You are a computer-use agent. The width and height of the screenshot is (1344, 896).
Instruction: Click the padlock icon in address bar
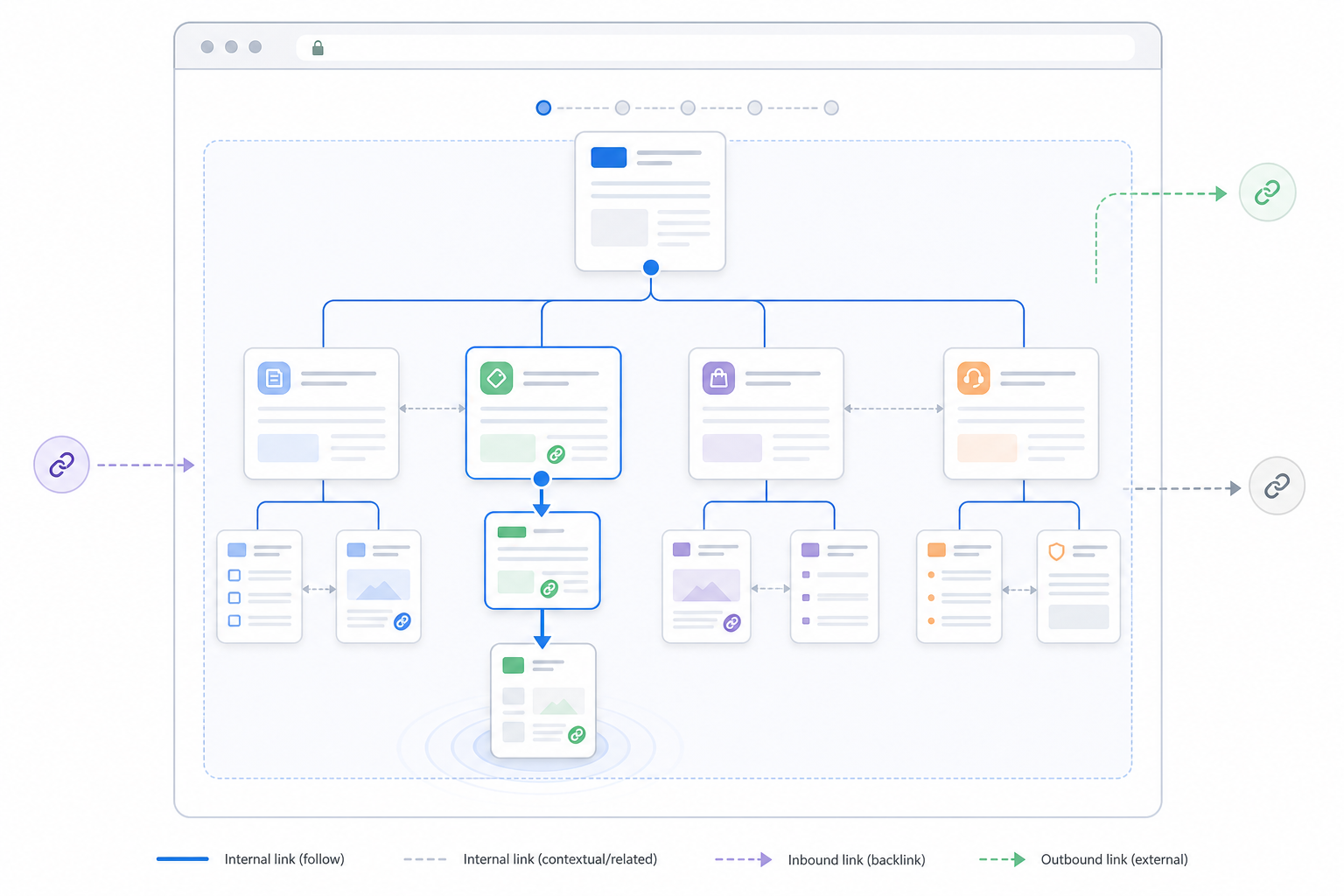coord(318,47)
